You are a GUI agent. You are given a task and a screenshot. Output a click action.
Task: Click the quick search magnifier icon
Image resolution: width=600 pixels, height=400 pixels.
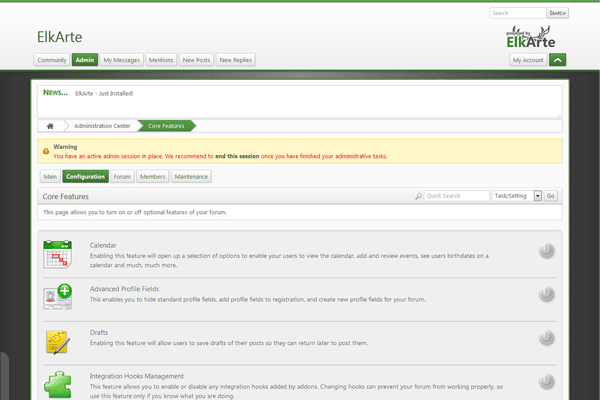[x=419, y=196]
